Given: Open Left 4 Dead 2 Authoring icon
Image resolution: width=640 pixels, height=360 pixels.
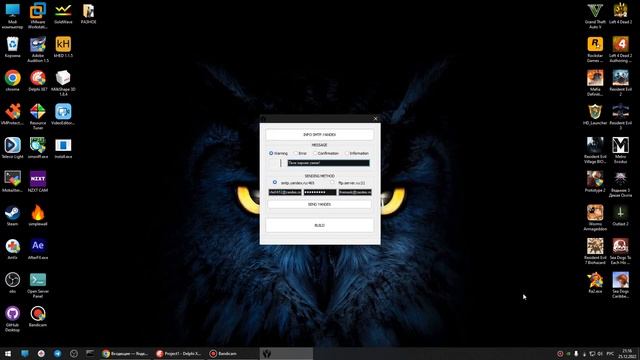Looking at the screenshot, I should click(x=620, y=49).
